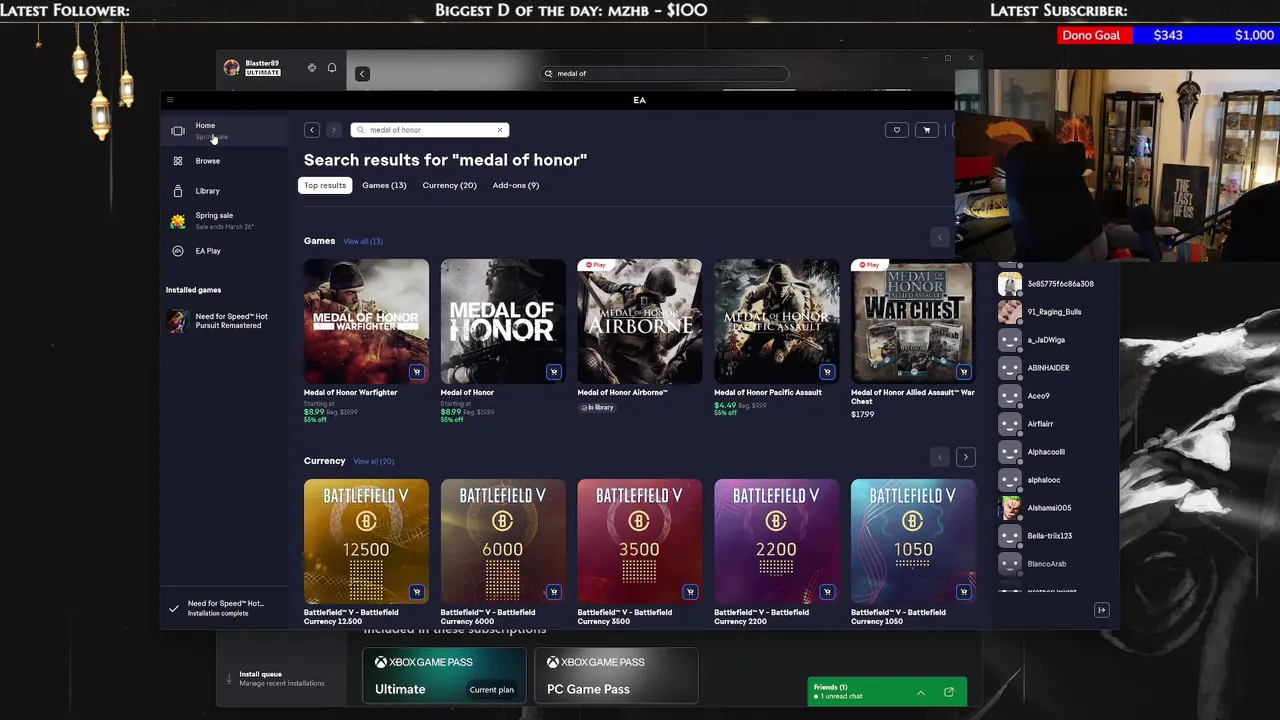The height and width of the screenshot is (720, 1280).
Task: Click the Browse grid icon
Action: [x=178, y=161]
